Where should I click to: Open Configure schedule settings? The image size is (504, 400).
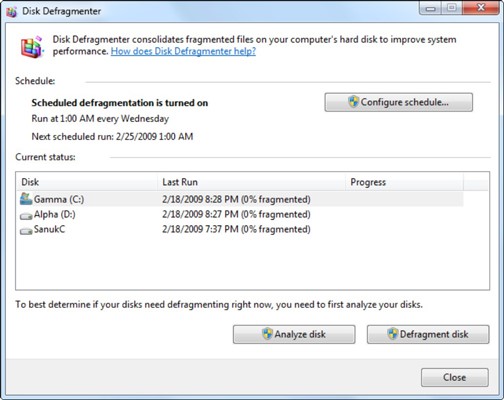(x=399, y=102)
